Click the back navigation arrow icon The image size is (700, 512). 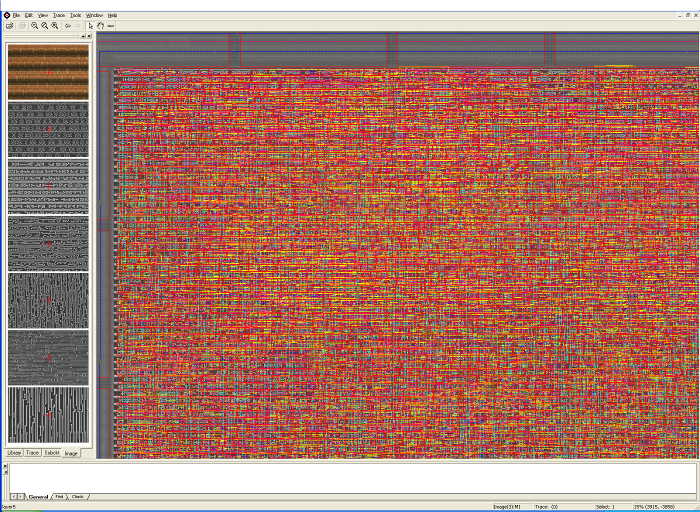tap(68, 26)
